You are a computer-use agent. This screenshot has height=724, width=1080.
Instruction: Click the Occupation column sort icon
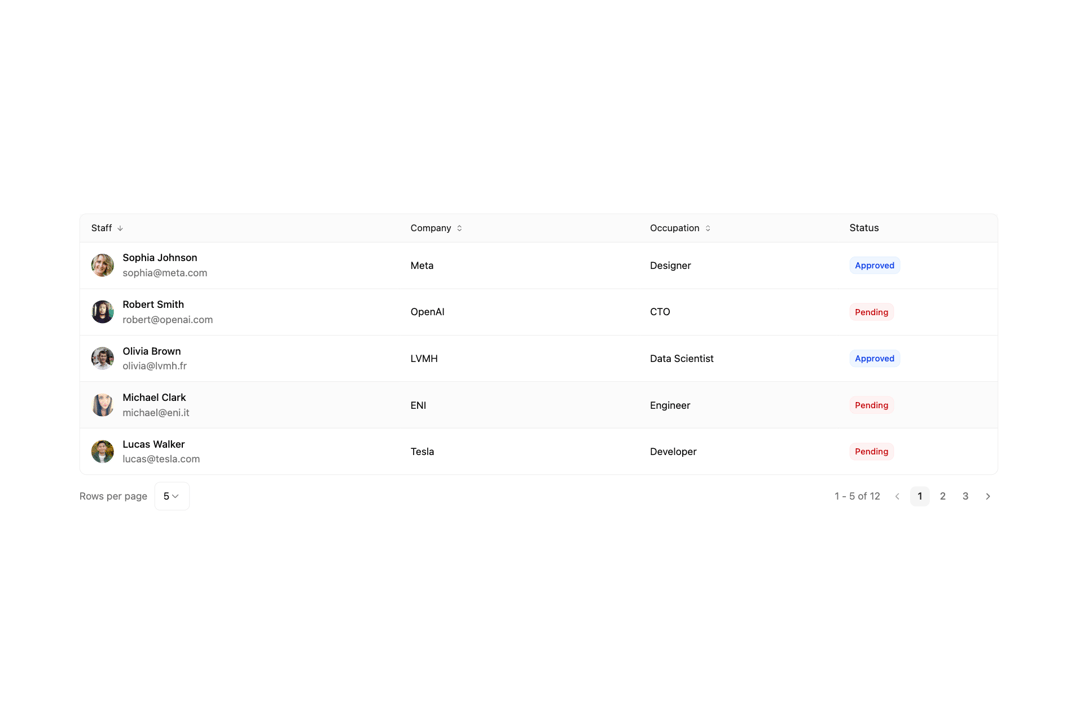pos(707,228)
